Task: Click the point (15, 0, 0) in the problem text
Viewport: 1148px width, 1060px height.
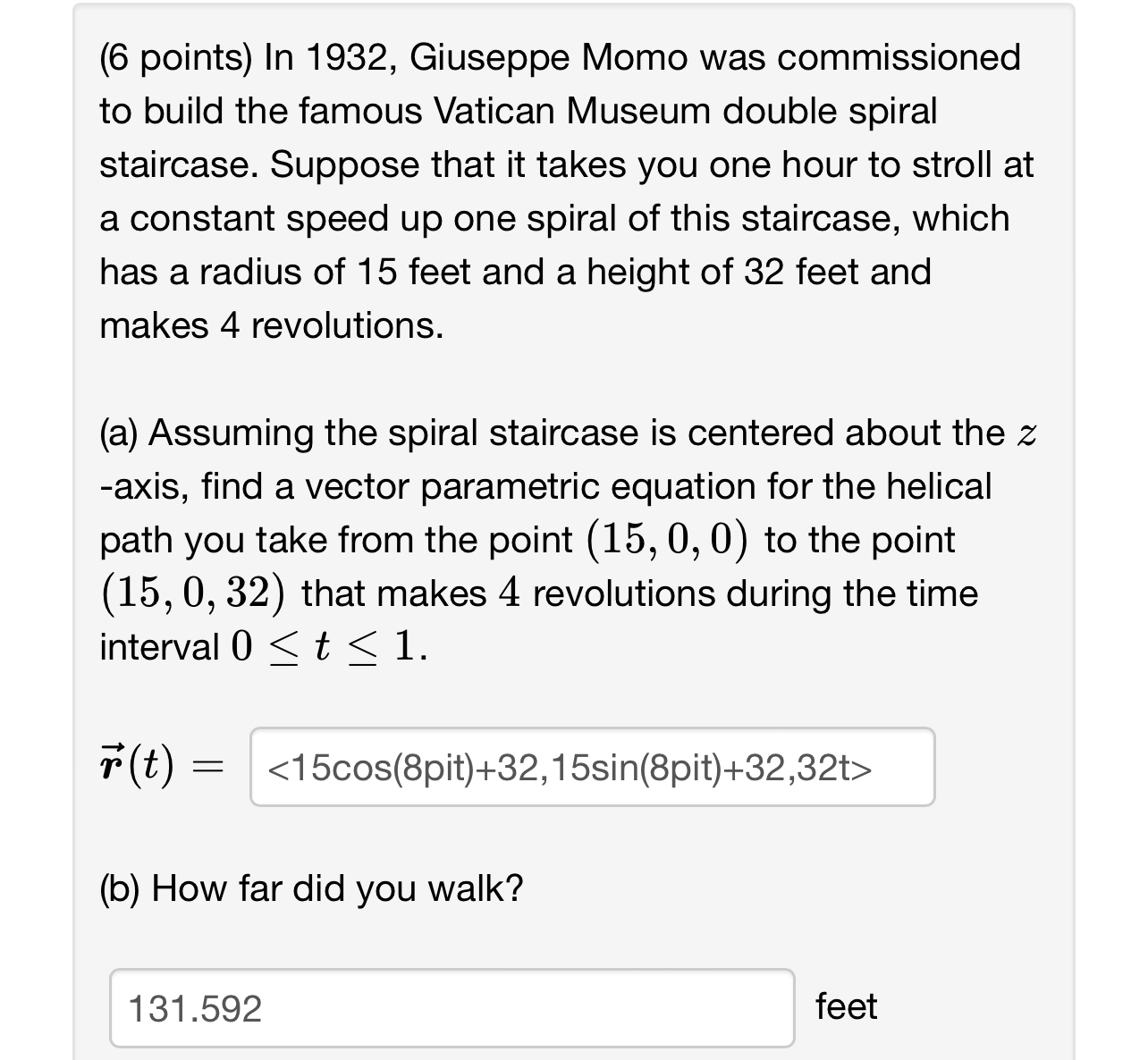Action: [666, 538]
